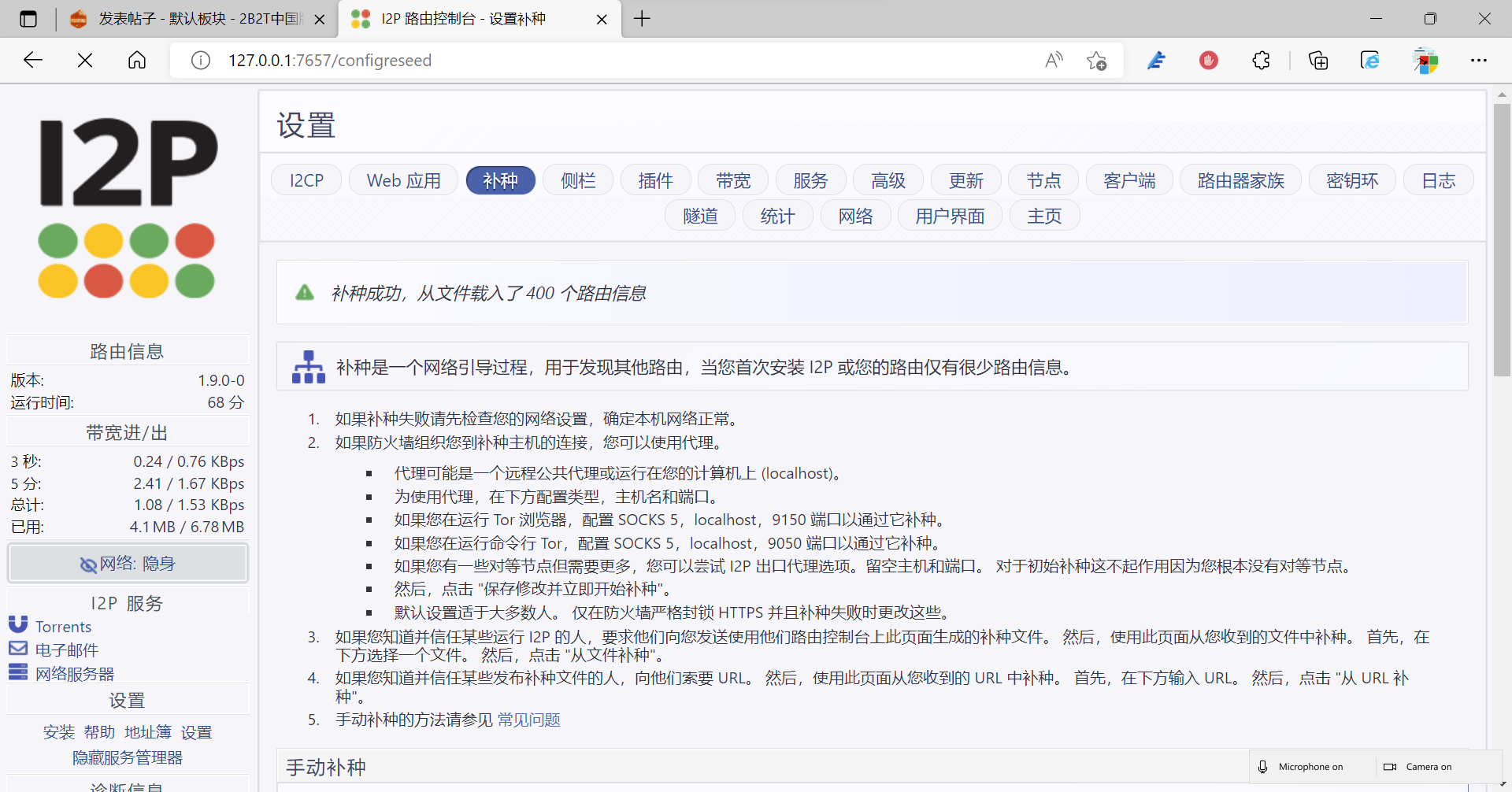
Task: Open the red hand blocker extension
Action: point(1209,60)
